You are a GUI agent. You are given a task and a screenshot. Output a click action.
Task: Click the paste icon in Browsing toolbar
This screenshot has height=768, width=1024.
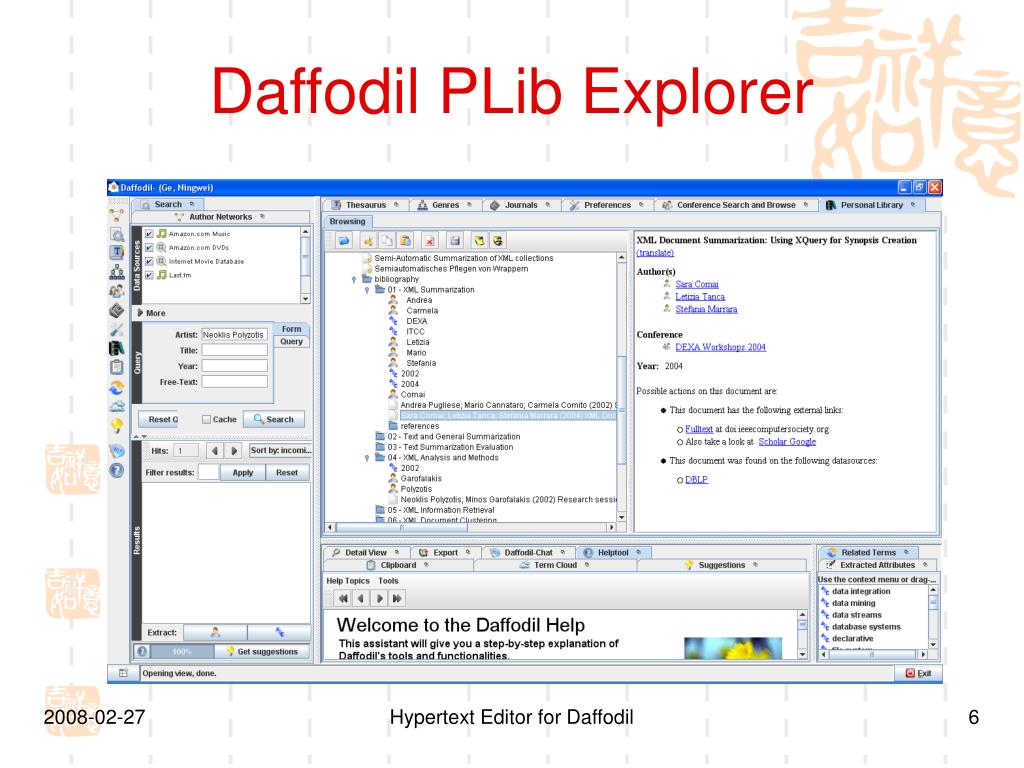point(405,241)
